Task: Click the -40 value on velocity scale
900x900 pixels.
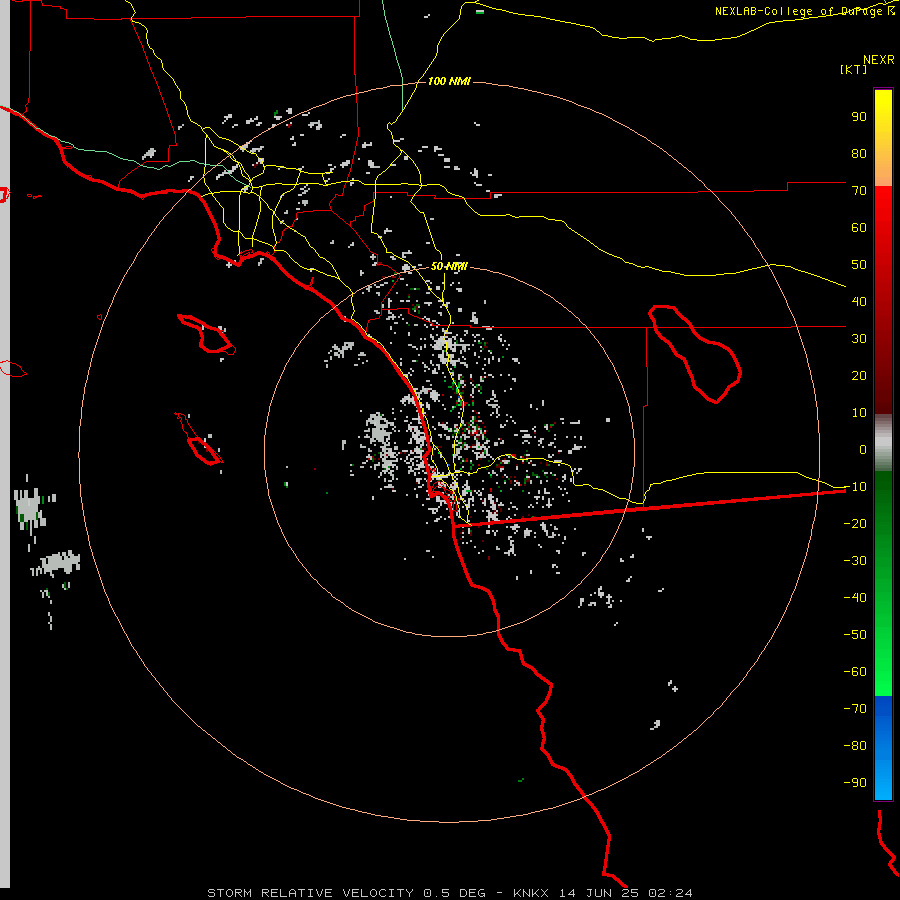Action: click(855, 598)
